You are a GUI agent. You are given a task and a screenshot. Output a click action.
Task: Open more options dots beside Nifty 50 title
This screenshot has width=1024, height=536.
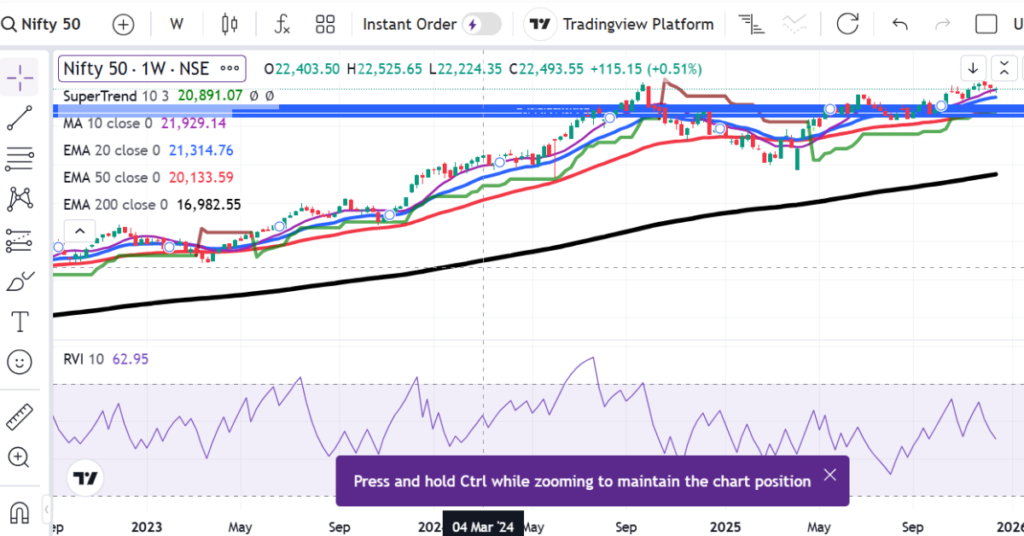click(x=230, y=69)
